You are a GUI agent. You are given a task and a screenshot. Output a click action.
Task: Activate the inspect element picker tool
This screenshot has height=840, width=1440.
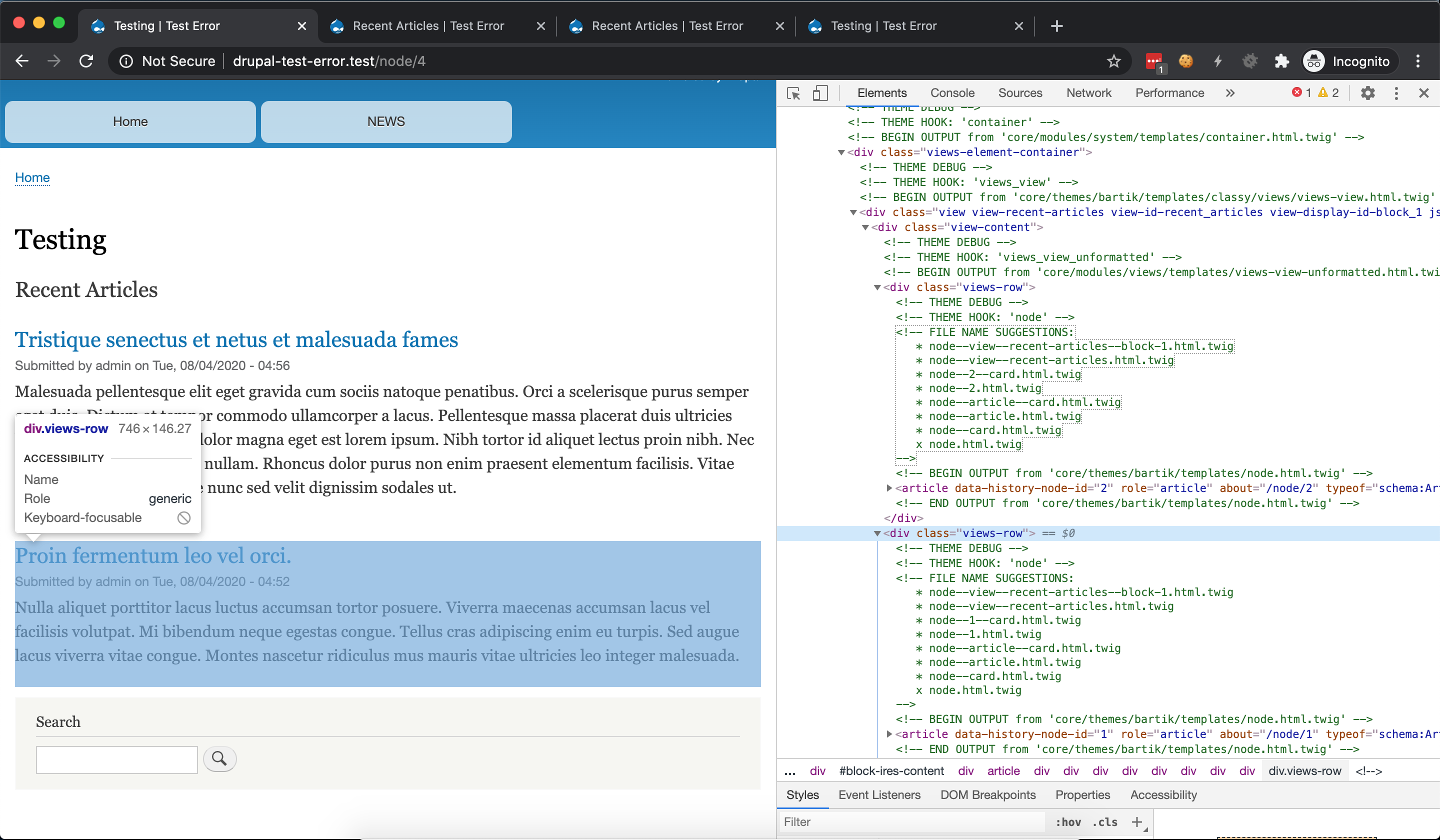pyautogui.click(x=793, y=93)
